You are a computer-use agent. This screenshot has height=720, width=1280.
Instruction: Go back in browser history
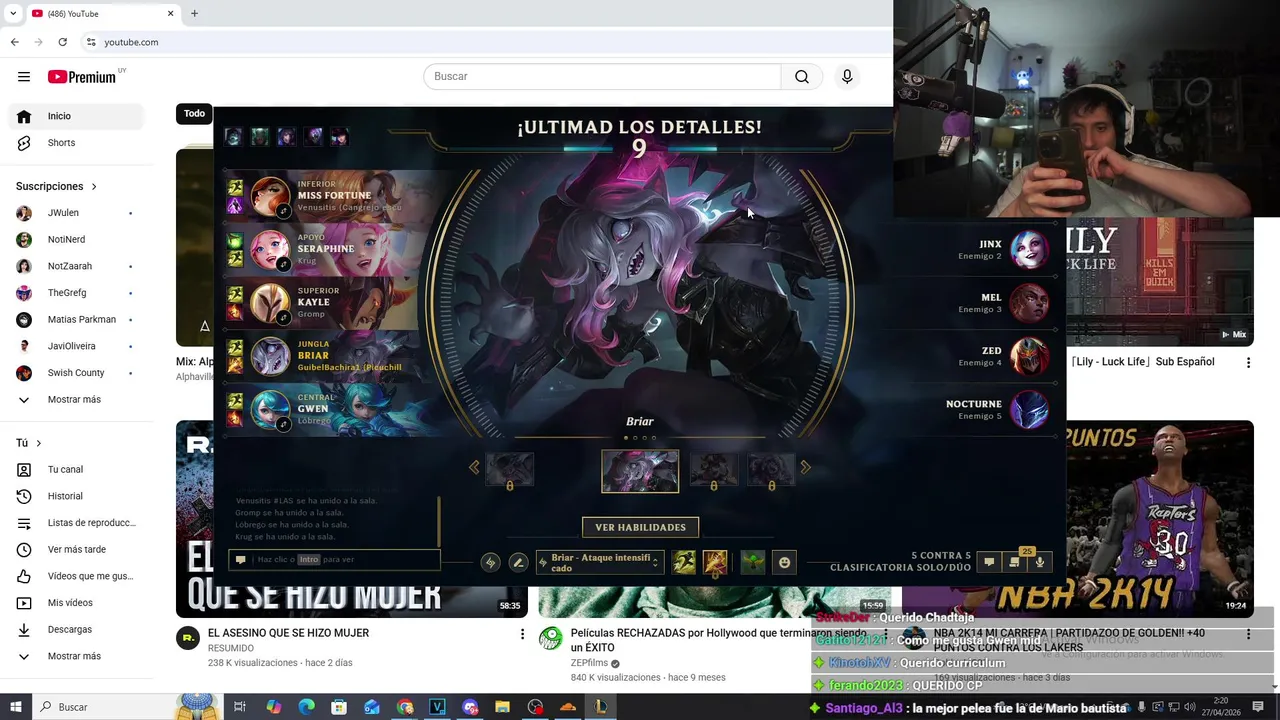coord(15,42)
